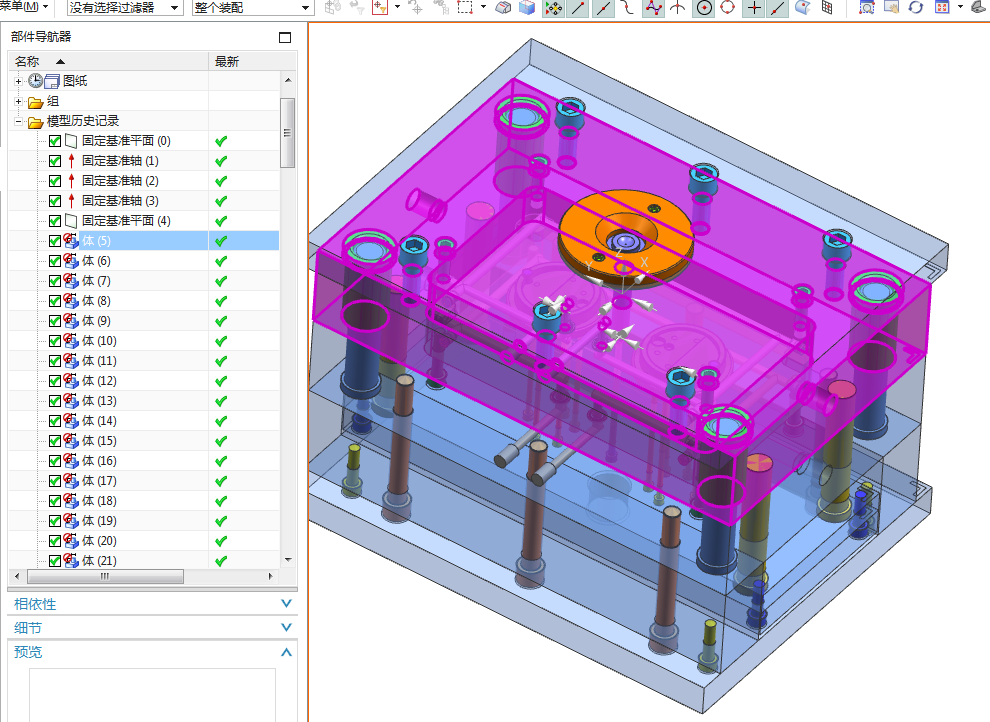
Task: Click the rectangle selection tool icon
Action: (465, 8)
